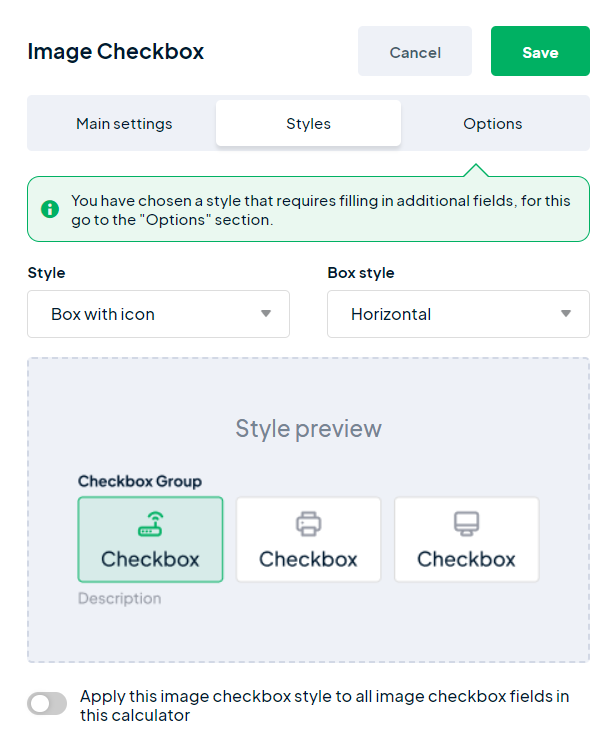Click the router icon in first checkbox box
The height and width of the screenshot is (740, 612).
150,524
